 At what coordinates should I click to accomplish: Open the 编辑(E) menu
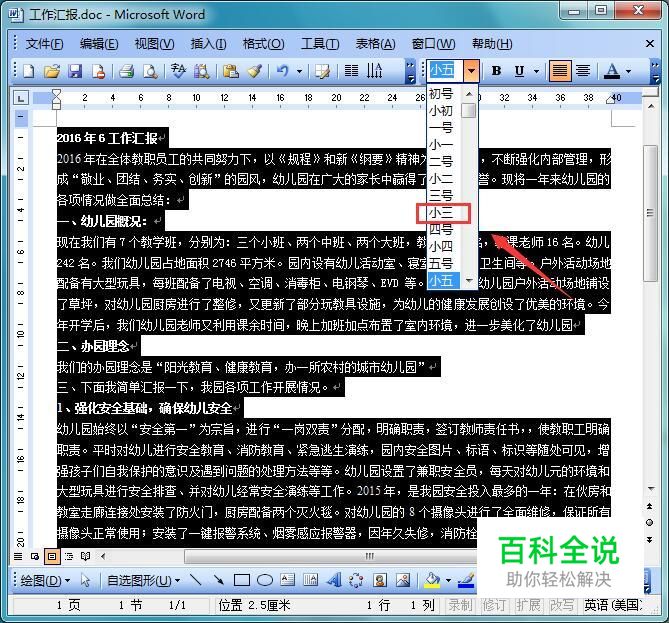[99, 44]
